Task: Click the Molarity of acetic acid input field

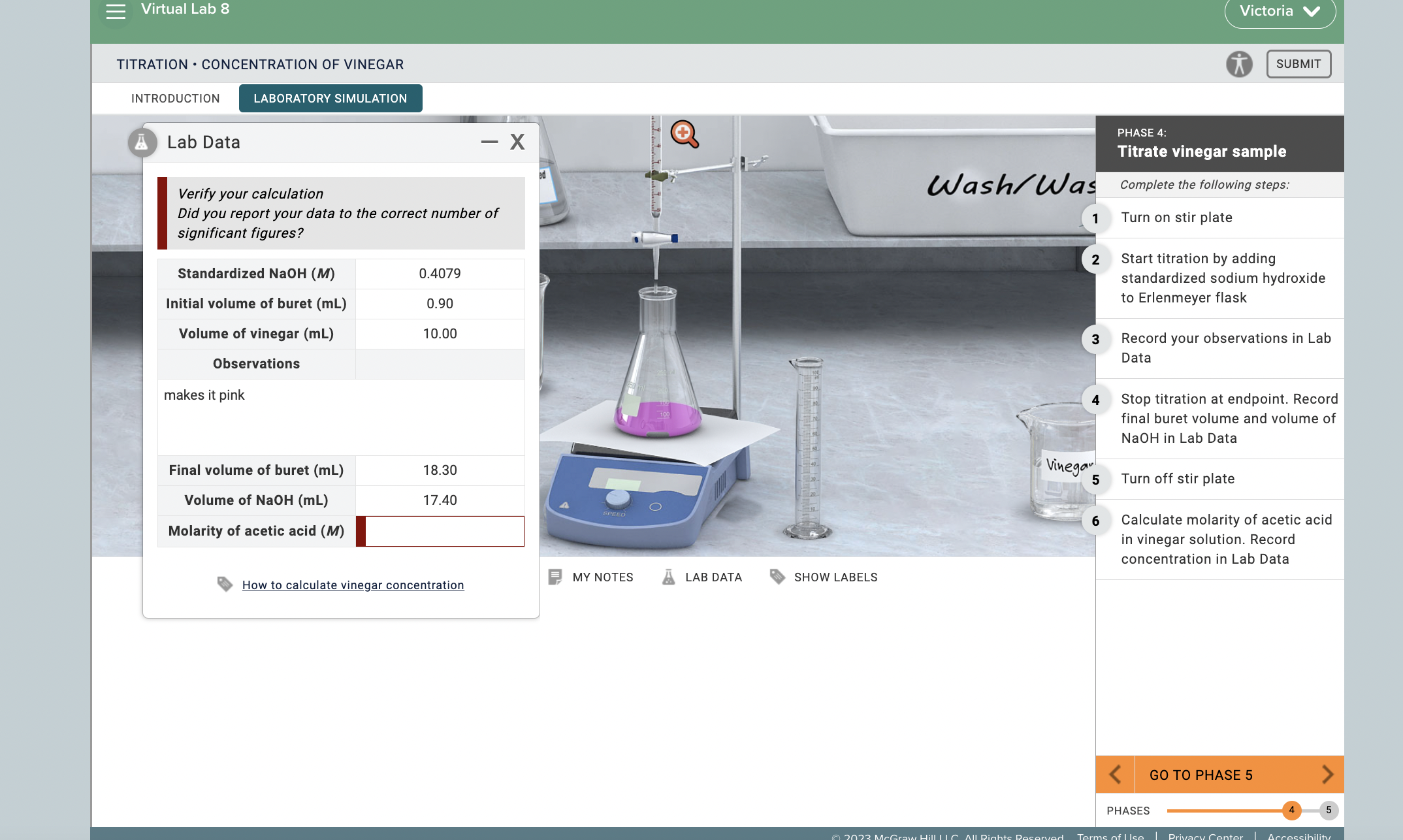Action: (x=440, y=531)
